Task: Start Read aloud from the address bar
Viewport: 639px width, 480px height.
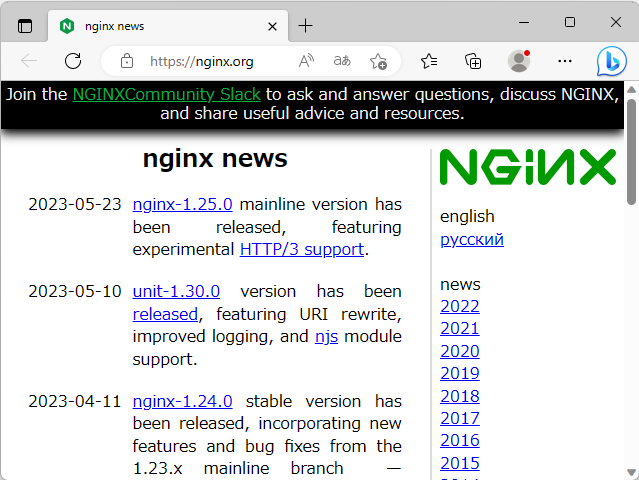Action: point(306,61)
